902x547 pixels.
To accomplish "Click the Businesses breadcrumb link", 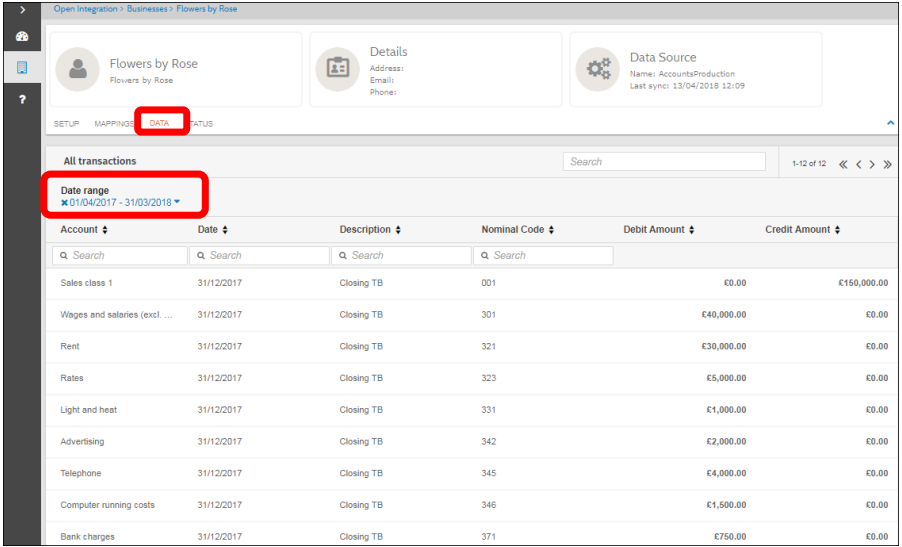I will coord(147,9).
